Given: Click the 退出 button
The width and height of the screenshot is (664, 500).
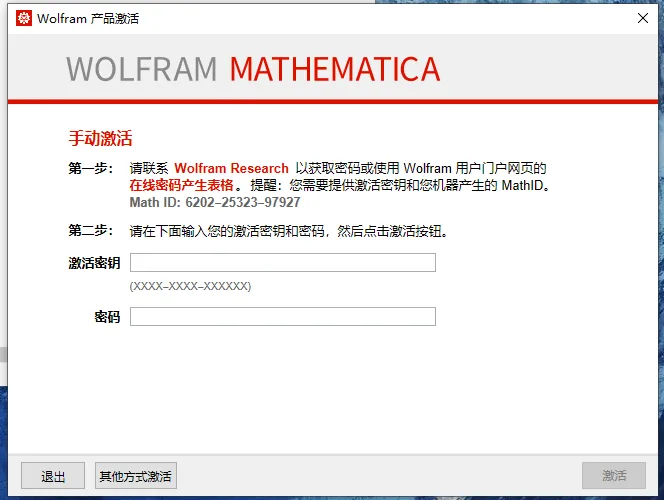Looking at the screenshot, I should [x=53, y=476].
